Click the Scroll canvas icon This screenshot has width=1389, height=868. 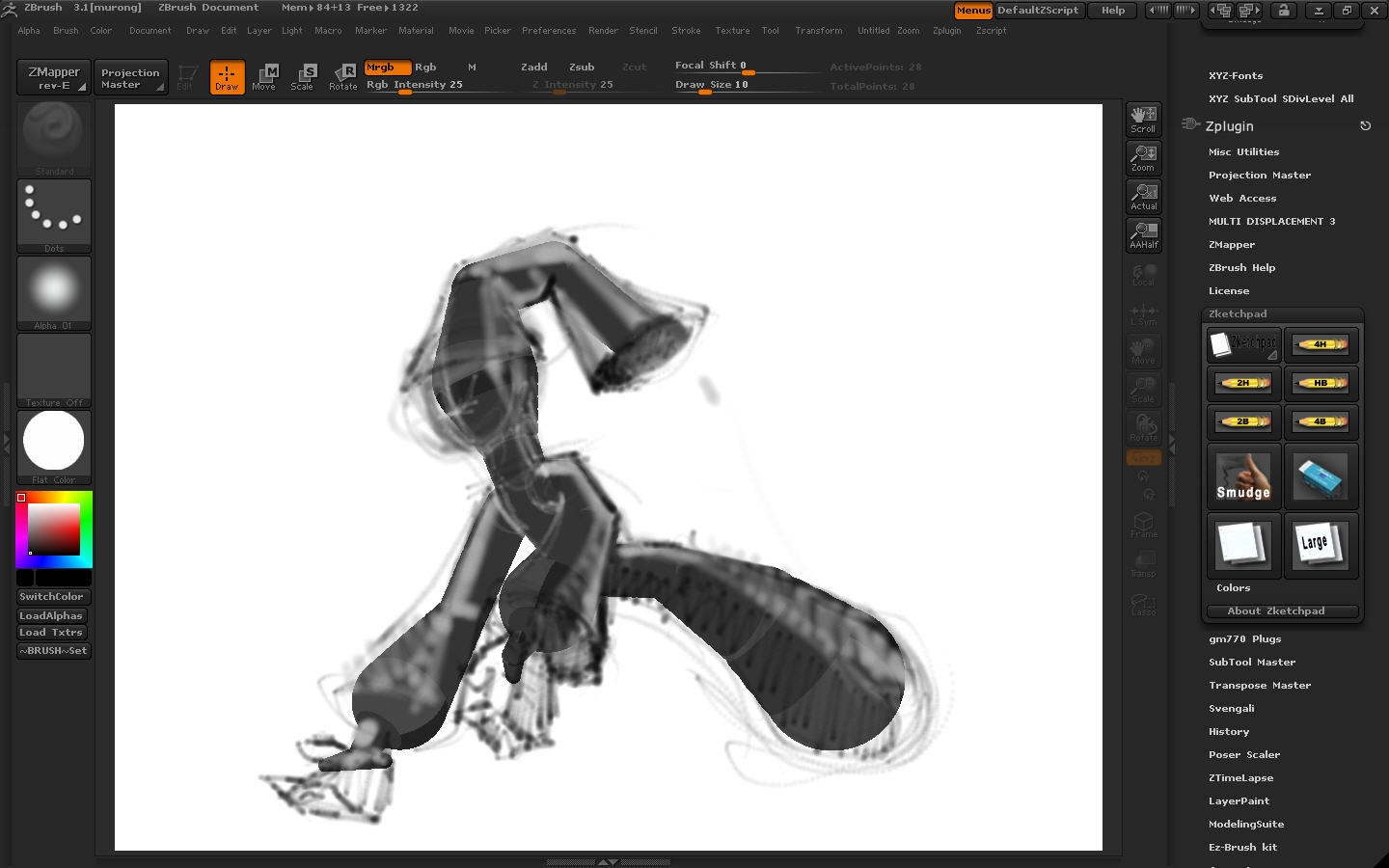pyautogui.click(x=1143, y=120)
